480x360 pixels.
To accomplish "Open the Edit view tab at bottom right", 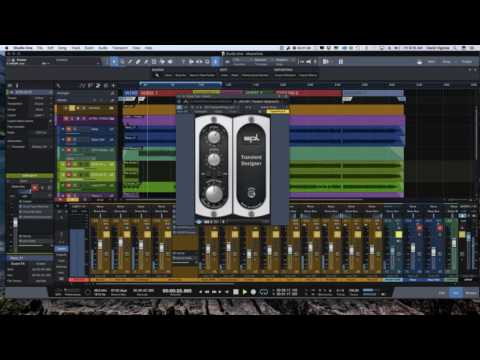I will (442, 293).
